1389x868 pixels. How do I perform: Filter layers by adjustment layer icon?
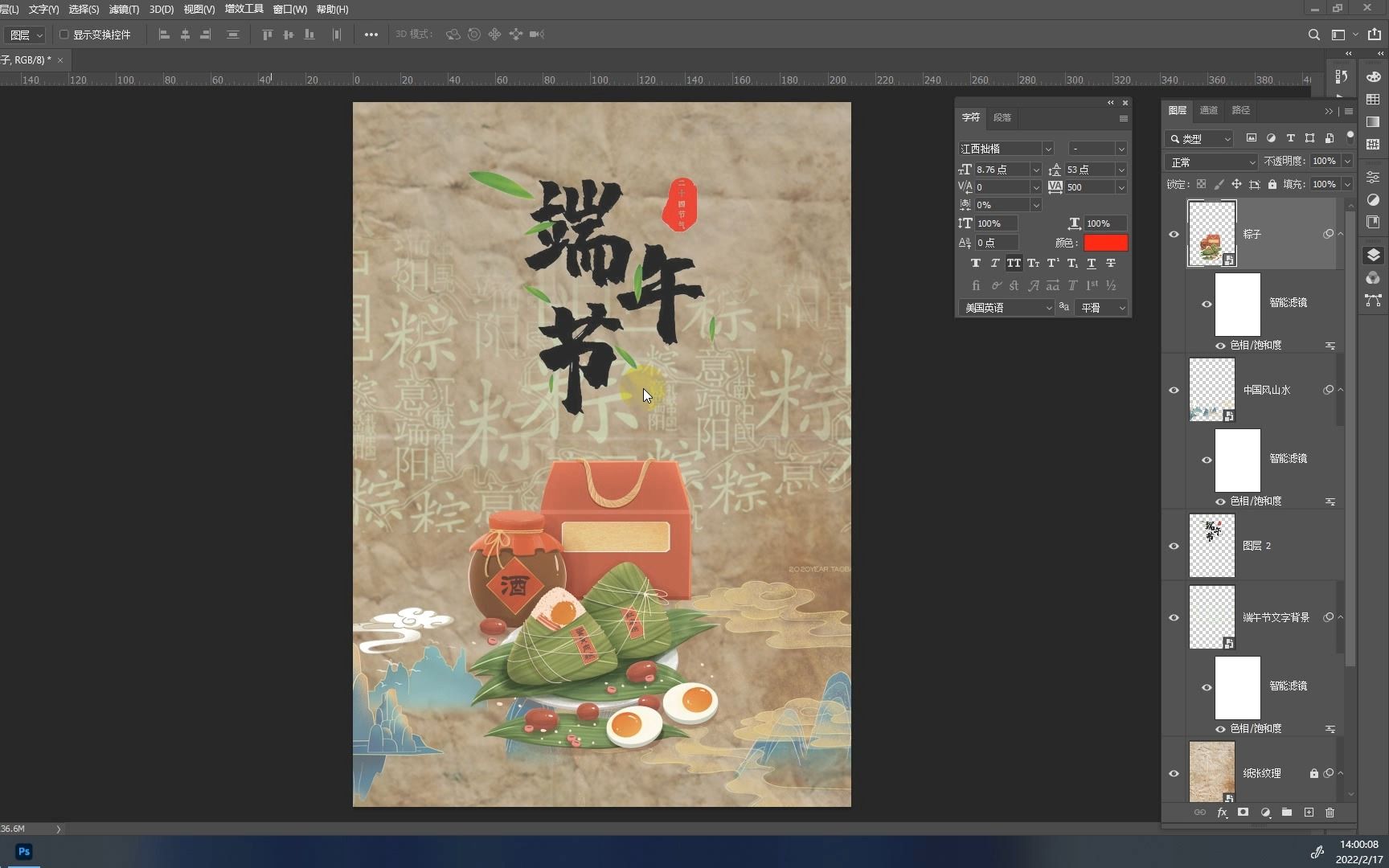(x=1271, y=138)
